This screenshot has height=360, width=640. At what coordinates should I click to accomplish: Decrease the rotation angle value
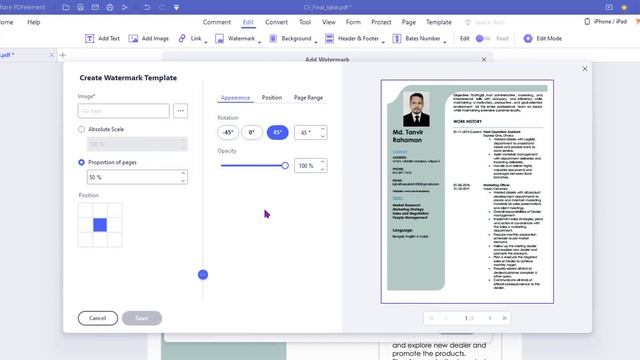322,136
